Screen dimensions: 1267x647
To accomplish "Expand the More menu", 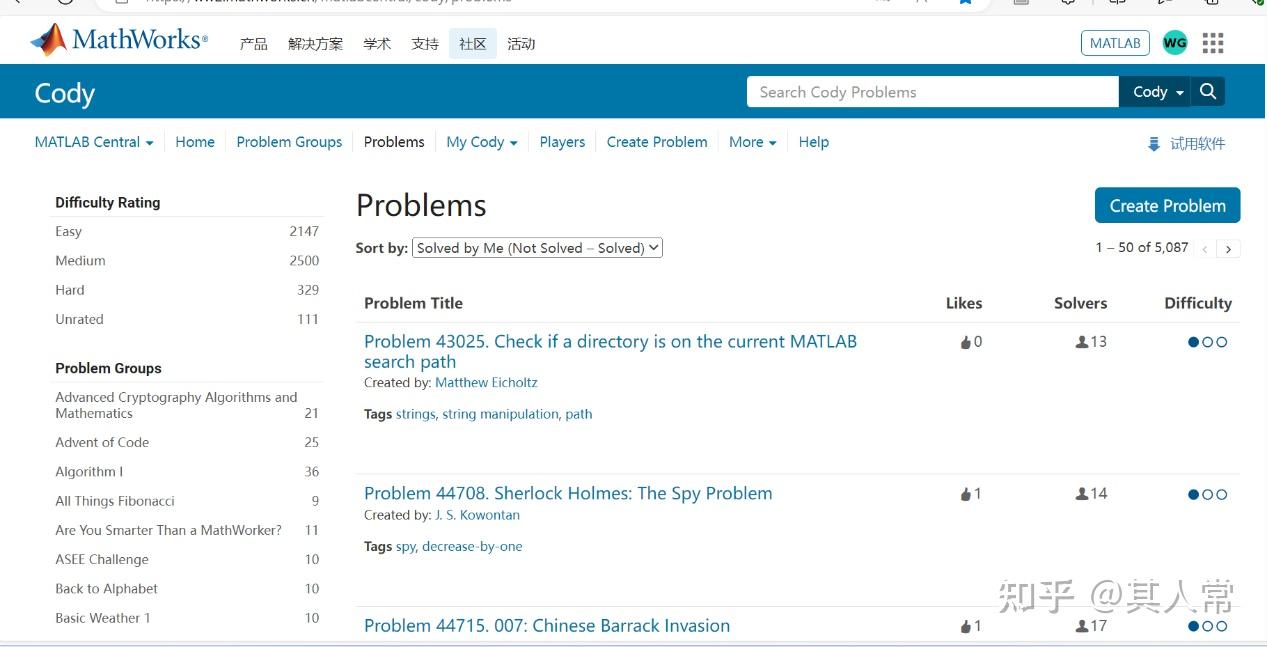I will [x=753, y=142].
